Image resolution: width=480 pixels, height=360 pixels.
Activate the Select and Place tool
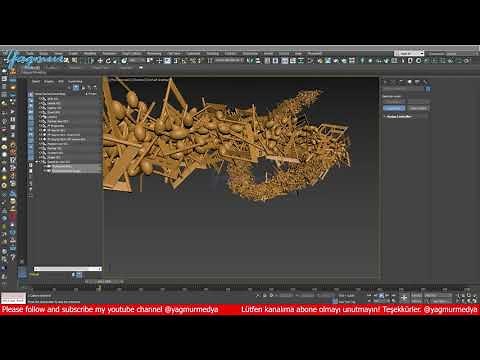coord(124,61)
